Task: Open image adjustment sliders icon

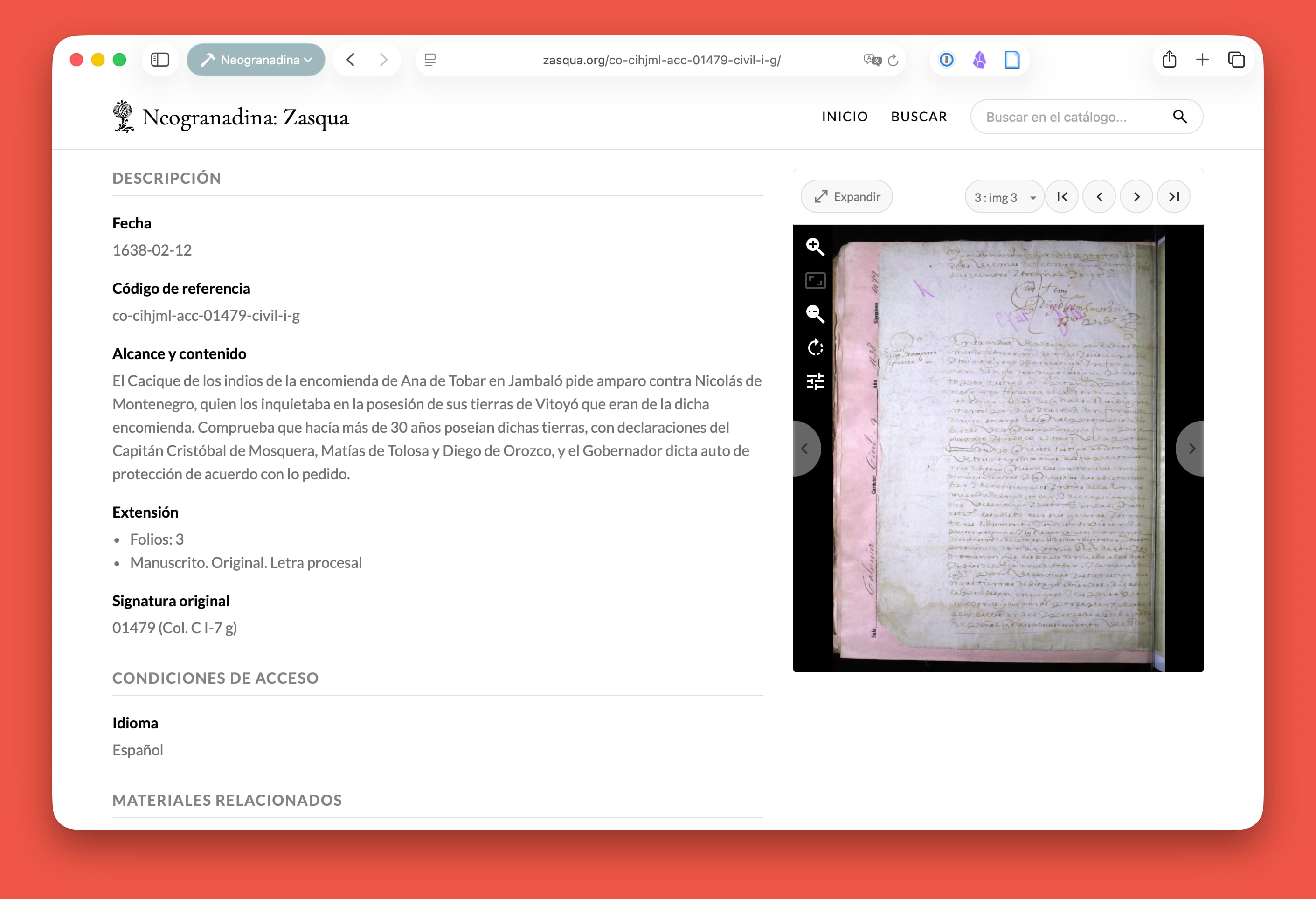Action: [815, 381]
